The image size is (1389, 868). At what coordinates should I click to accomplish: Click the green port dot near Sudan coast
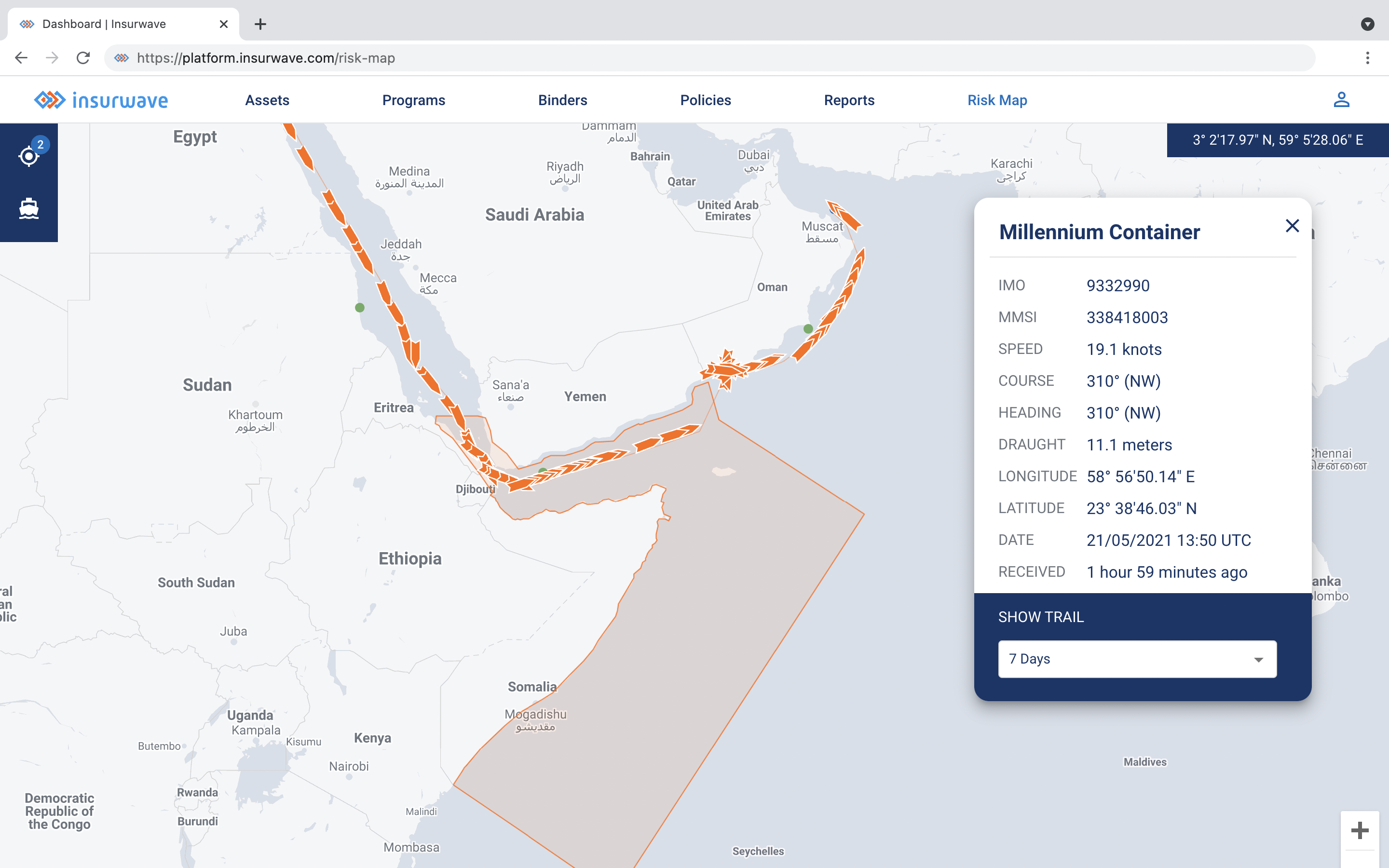point(360,308)
